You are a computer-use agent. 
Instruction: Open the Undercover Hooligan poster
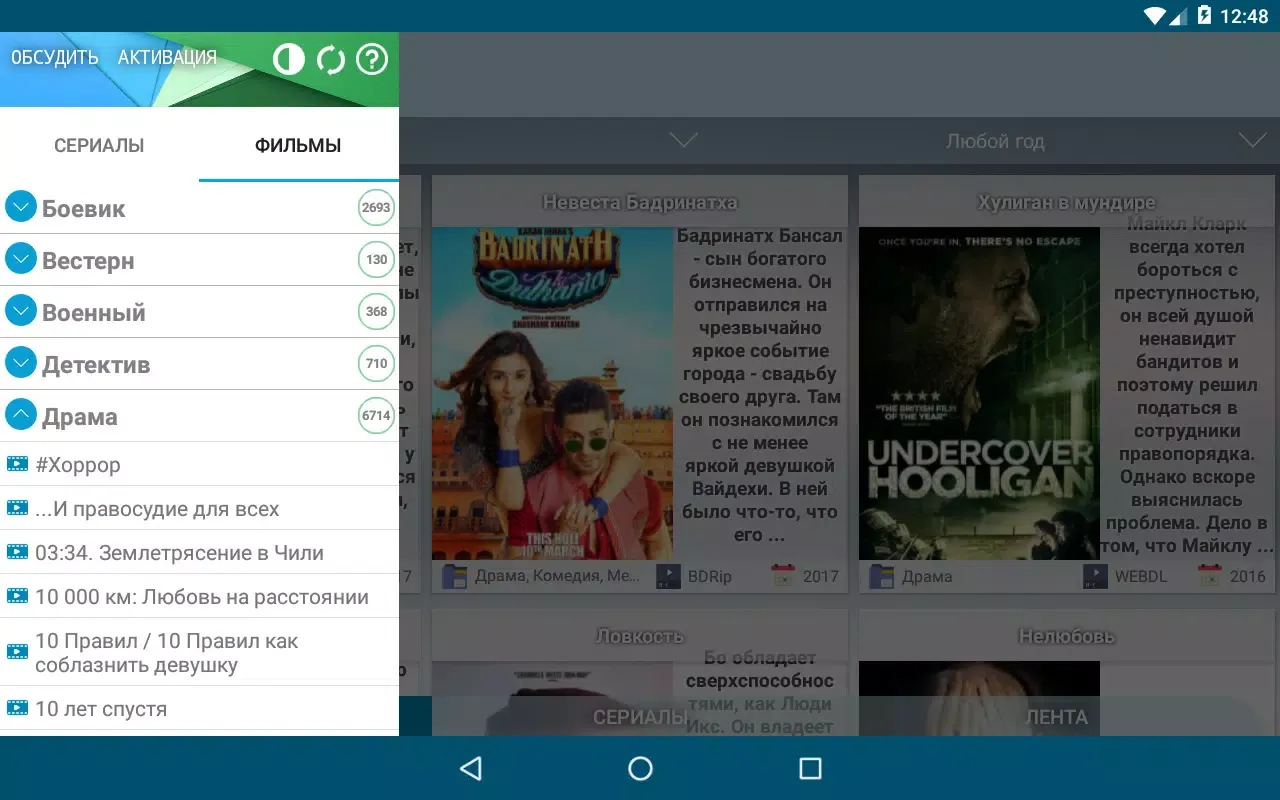pyautogui.click(x=979, y=393)
